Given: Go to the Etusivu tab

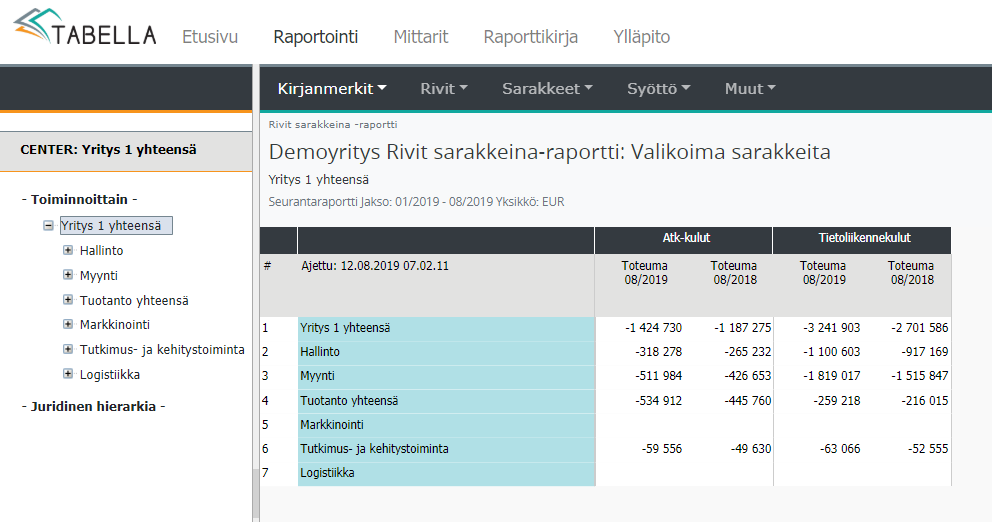Looking at the screenshot, I should coord(210,37).
